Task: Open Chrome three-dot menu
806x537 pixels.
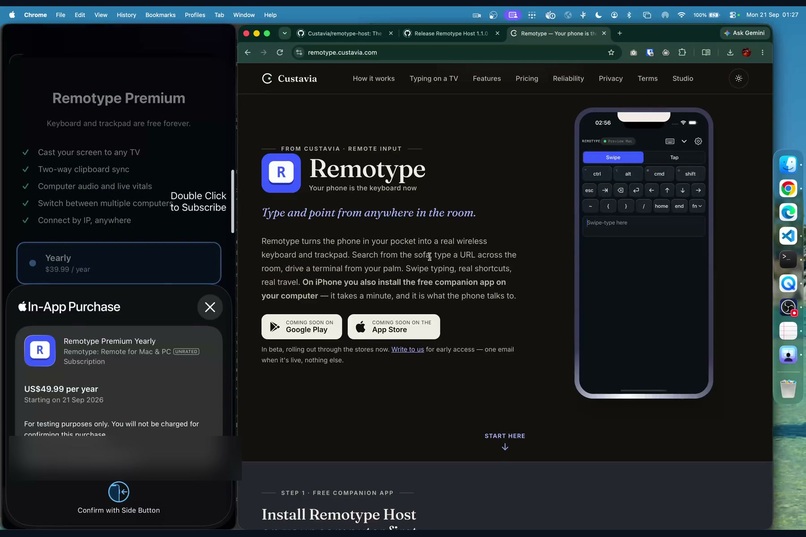Action: pyautogui.click(x=762, y=52)
